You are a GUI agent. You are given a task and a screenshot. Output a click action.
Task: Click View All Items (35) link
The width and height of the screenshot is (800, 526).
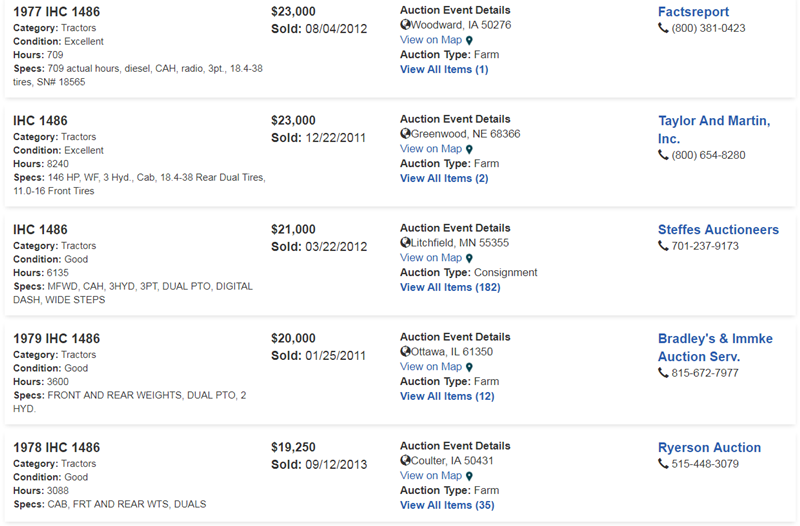coord(447,505)
